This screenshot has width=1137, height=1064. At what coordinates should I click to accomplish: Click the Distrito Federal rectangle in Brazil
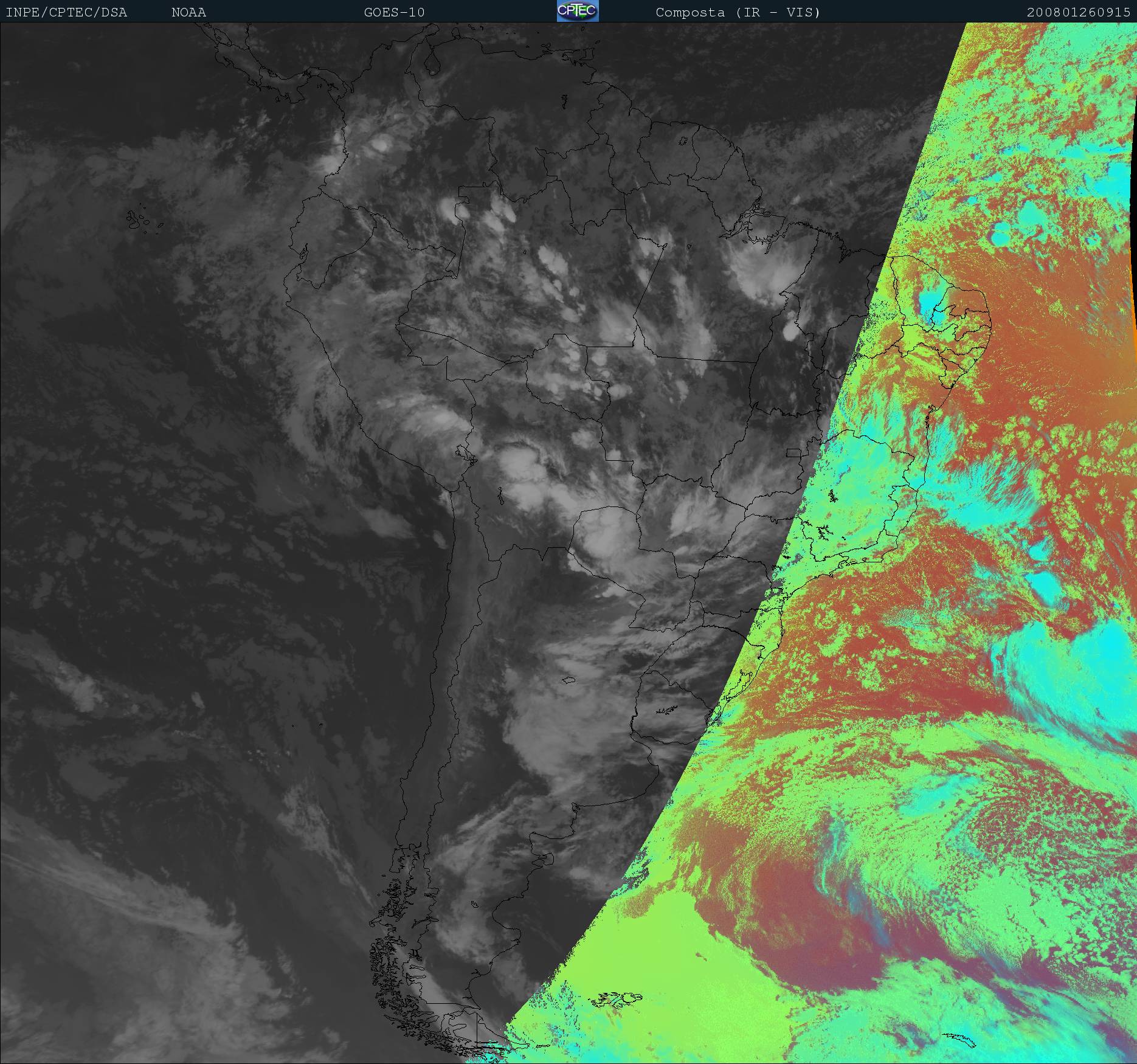pos(793,452)
